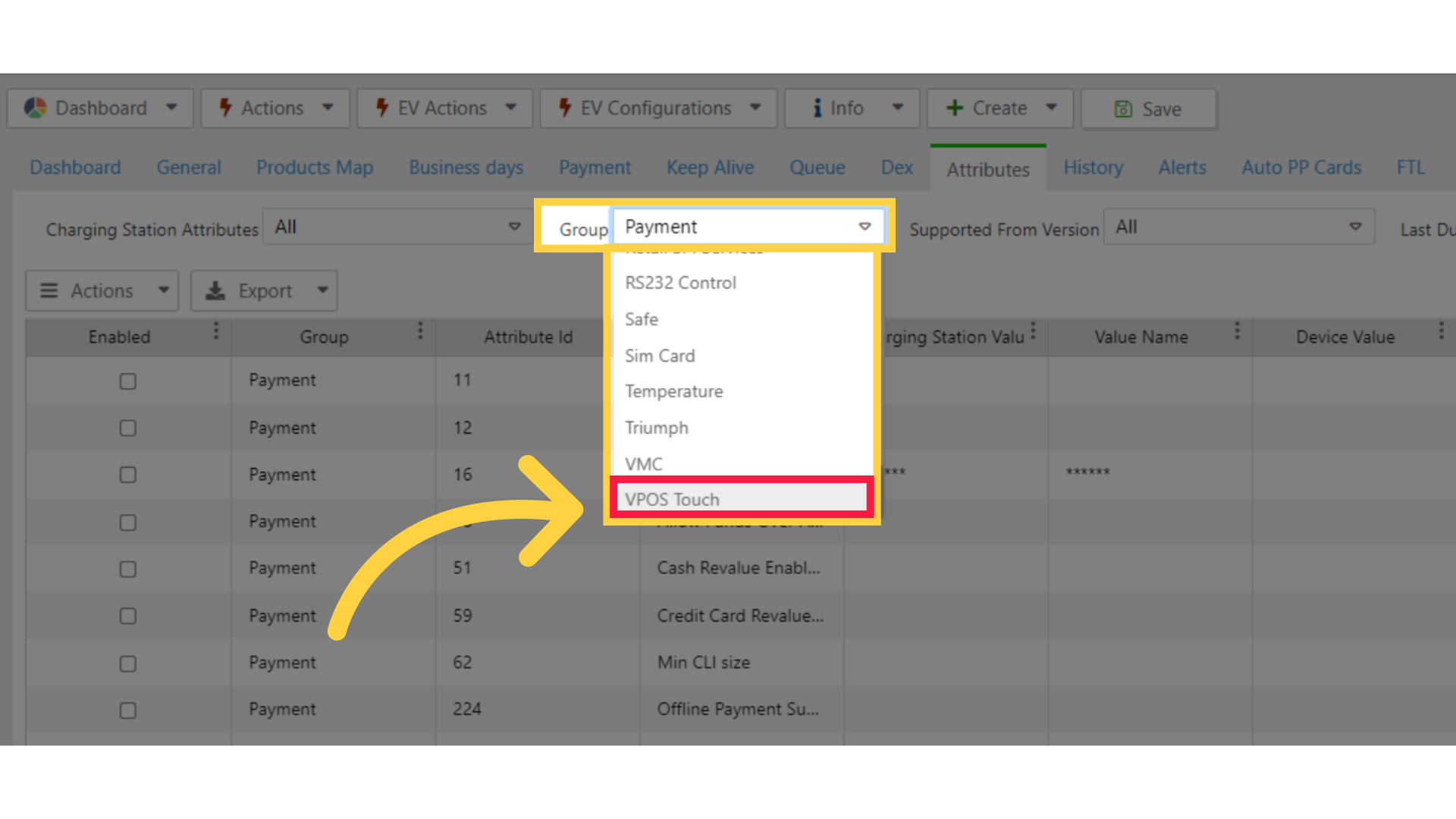Open the History tab
The width and height of the screenshot is (1456, 819).
[1094, 168]
